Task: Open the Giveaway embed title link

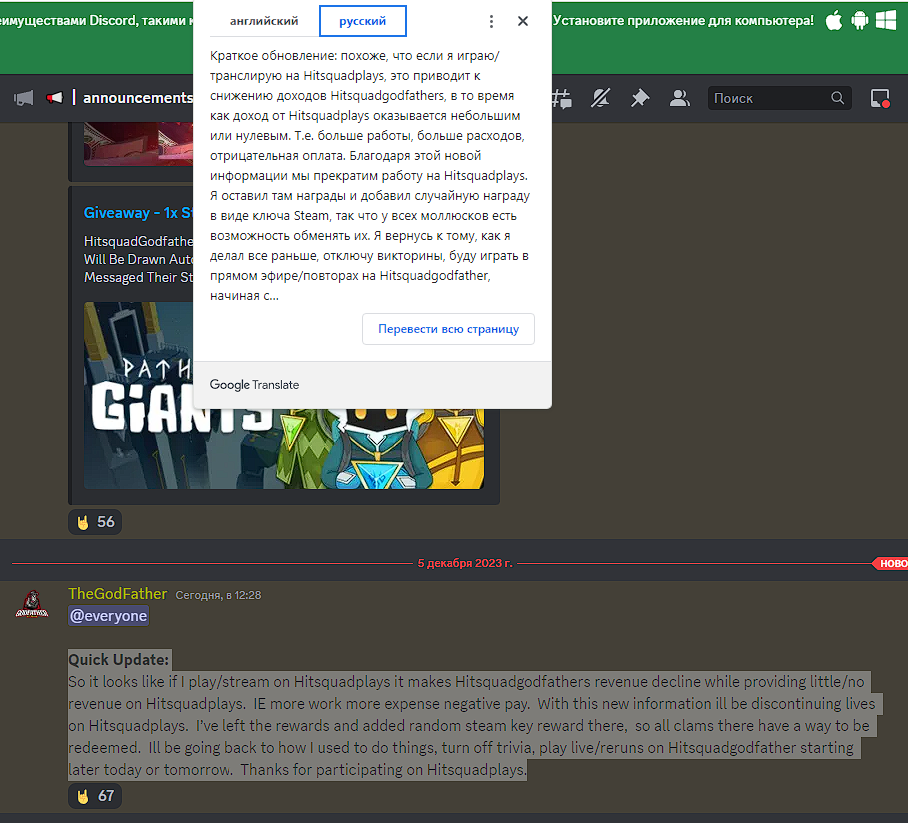Action: 138,213
